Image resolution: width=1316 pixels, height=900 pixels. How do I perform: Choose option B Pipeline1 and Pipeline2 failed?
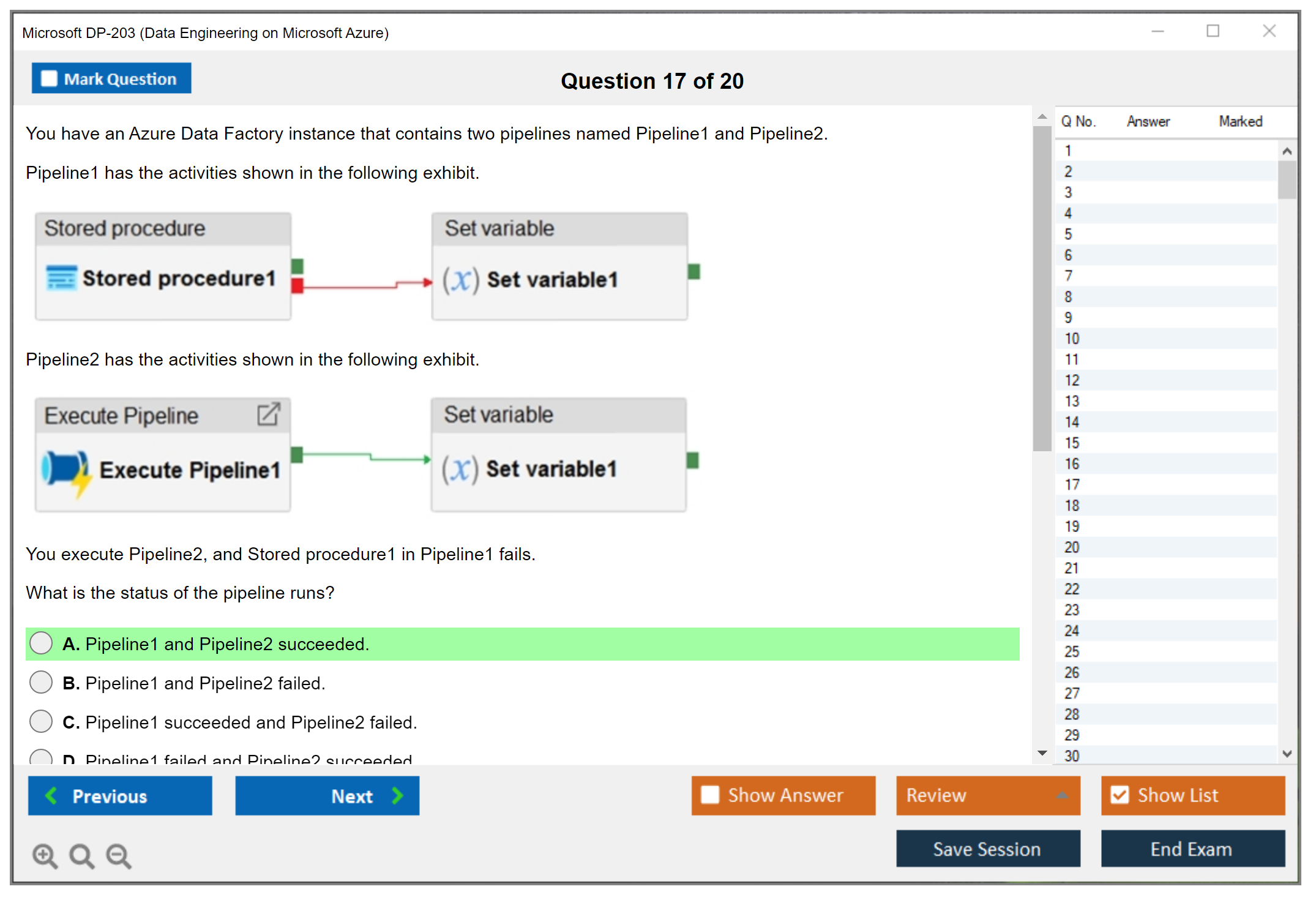pos(41,682)
